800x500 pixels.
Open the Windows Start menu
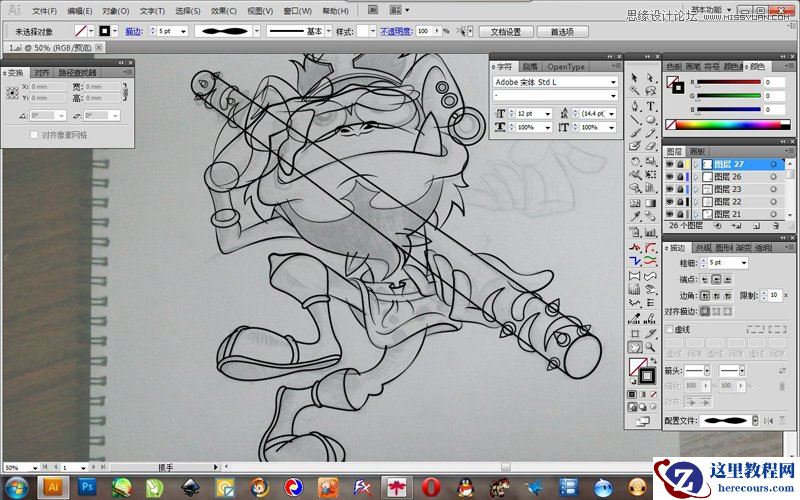pos(17,487)
